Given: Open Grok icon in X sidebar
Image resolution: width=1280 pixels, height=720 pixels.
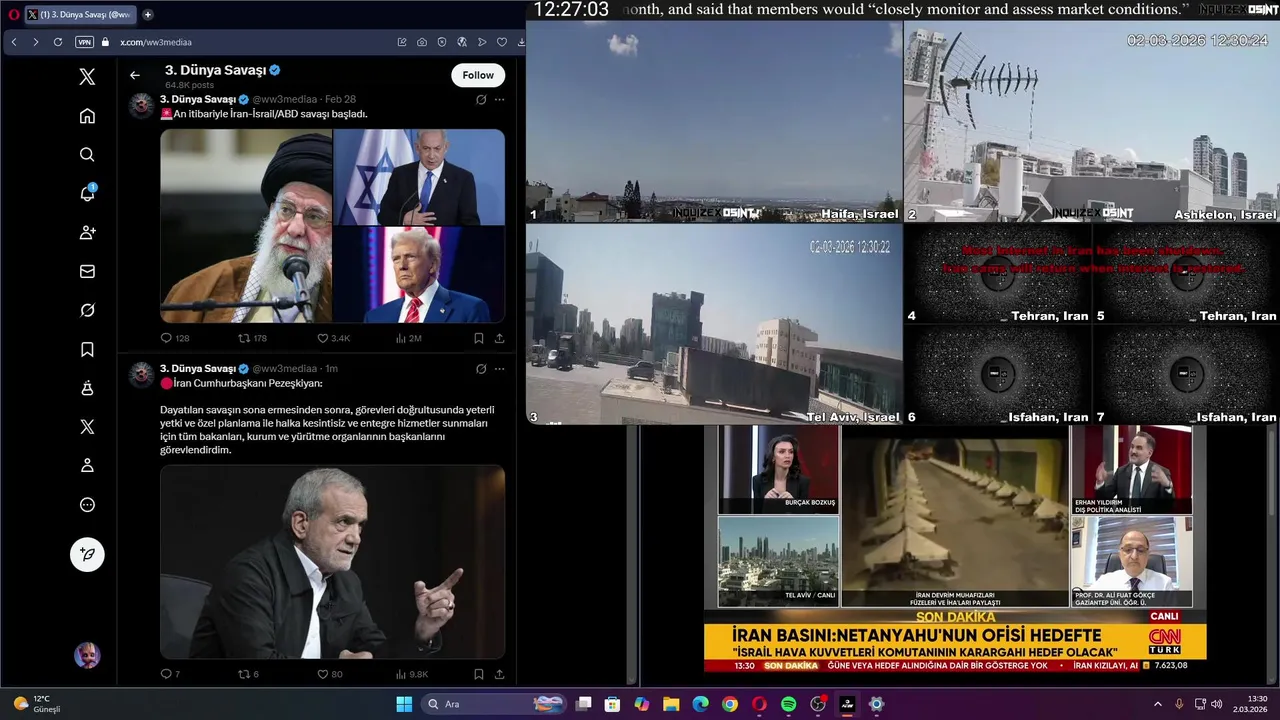Looking at the screenshot, I should (87, 310).
